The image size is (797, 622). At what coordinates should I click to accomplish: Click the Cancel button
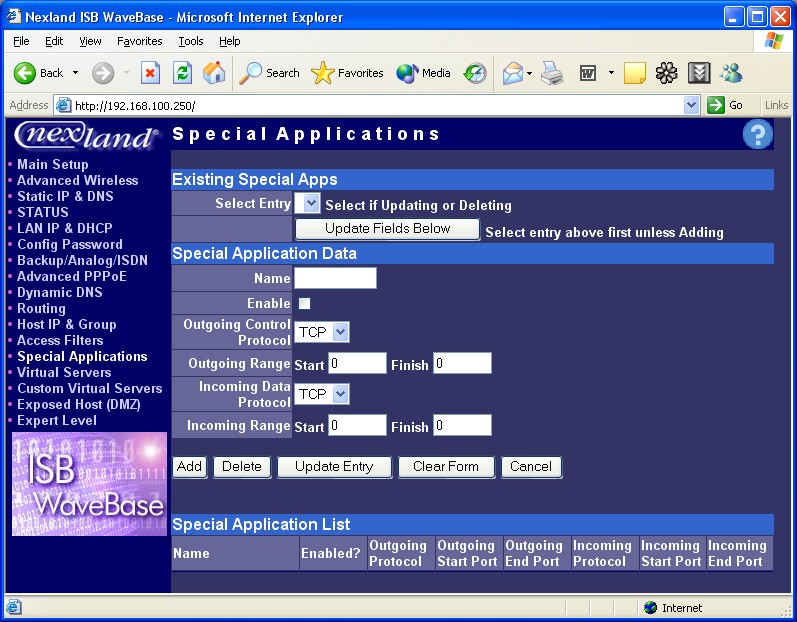[531, 466]
